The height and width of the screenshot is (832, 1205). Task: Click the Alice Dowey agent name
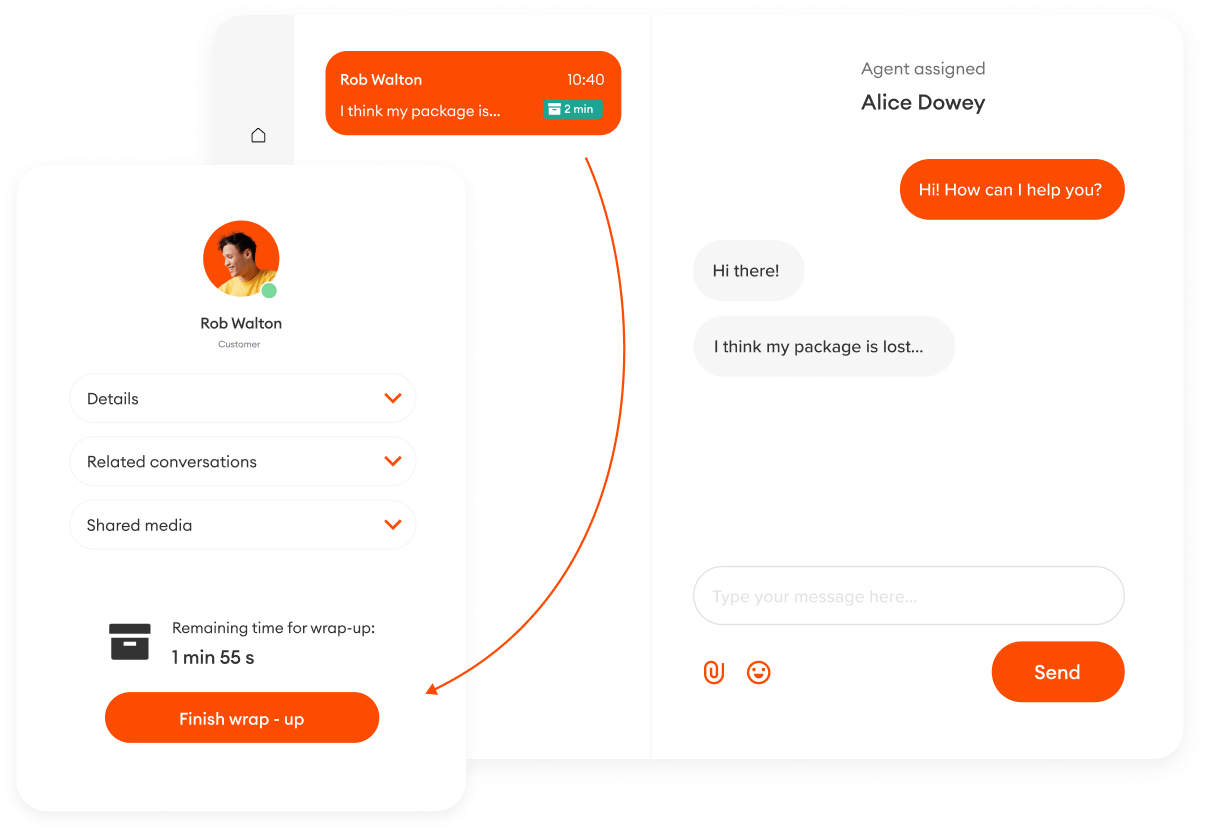pyautogui.click(x=923, y=103)
